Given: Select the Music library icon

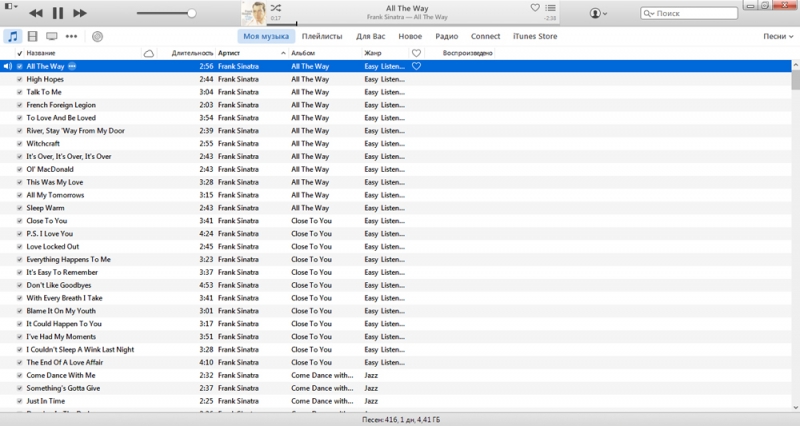Looking at the screenshot, I should 12,36.
